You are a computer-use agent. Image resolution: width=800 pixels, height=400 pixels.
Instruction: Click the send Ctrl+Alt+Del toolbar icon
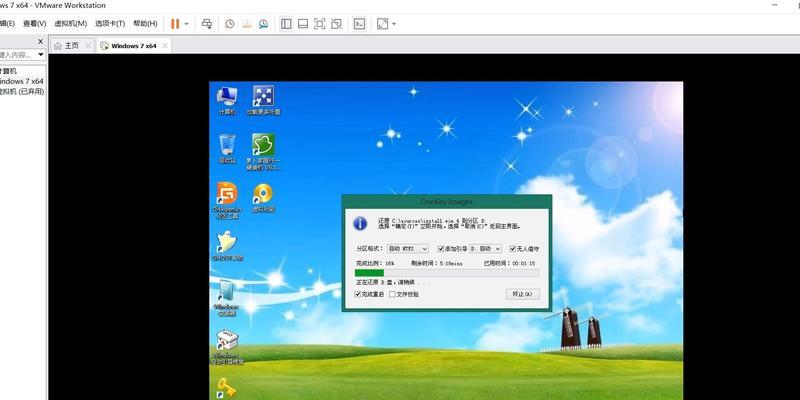click(207, 23)
